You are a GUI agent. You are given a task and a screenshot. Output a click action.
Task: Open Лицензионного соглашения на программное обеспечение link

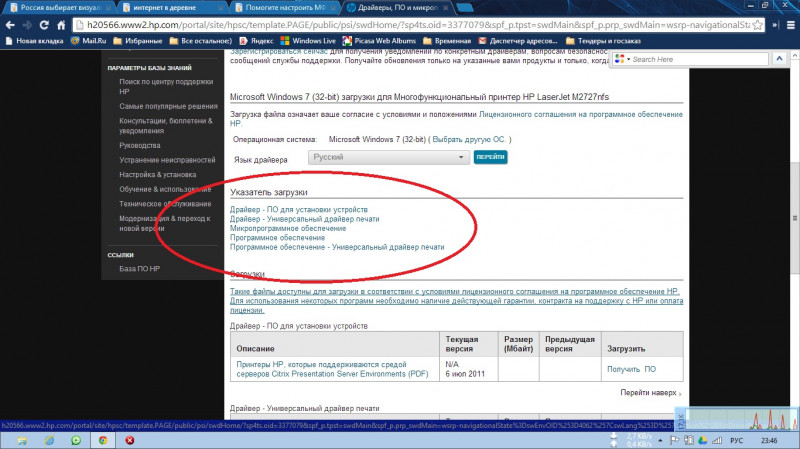(456, 119)
